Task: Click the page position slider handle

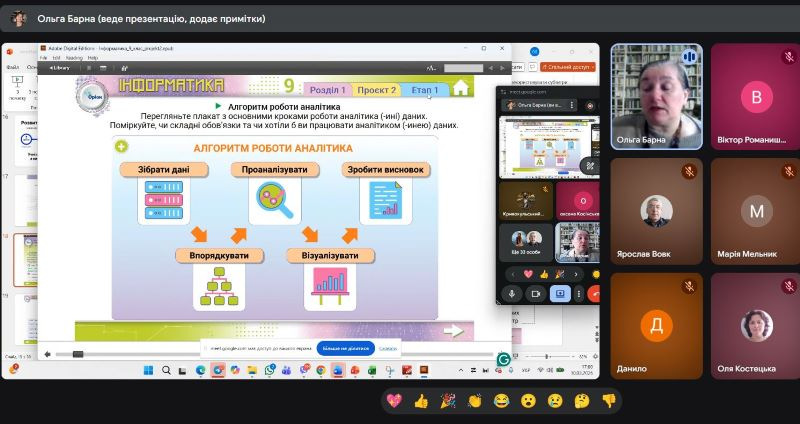Action: [77, 353]
